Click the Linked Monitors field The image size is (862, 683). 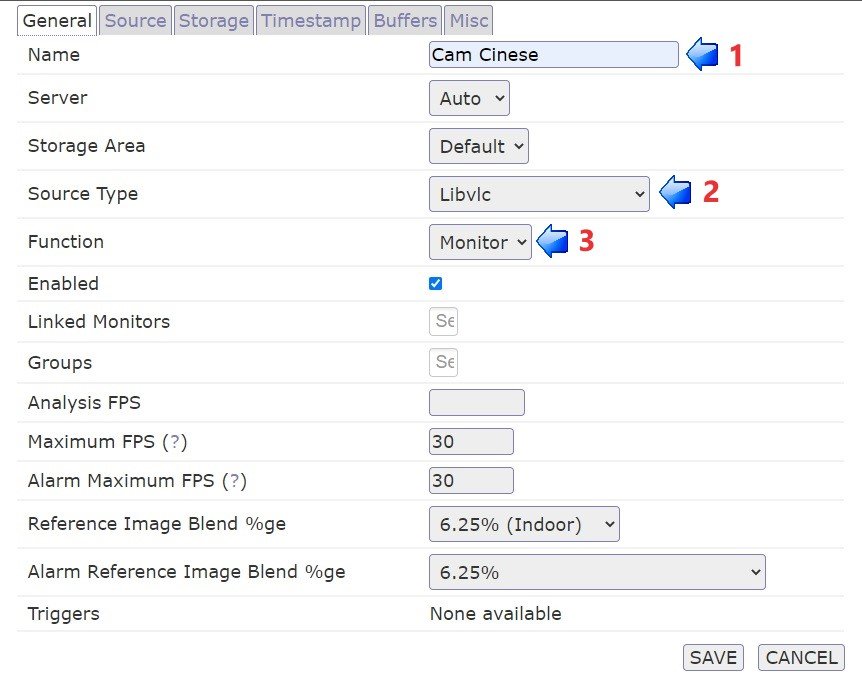tap(443, 321)
